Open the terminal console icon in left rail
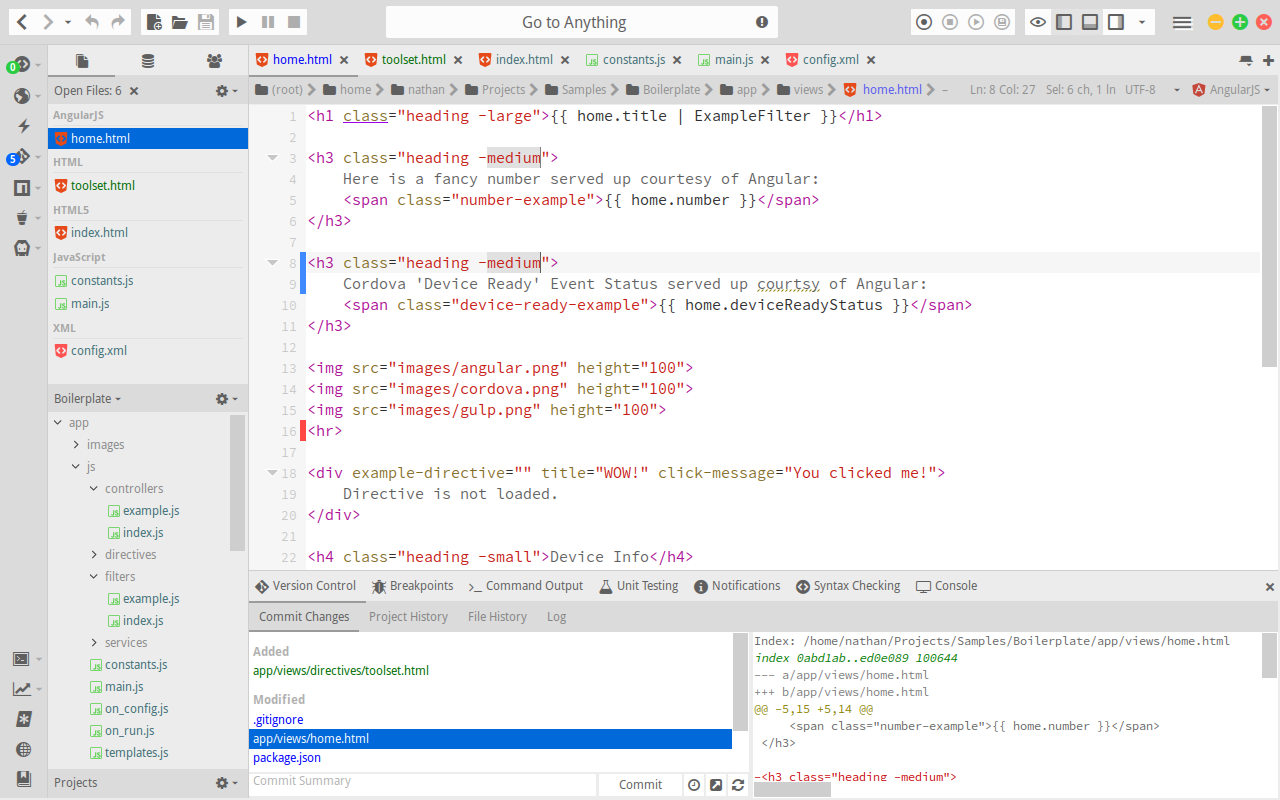 22,658
